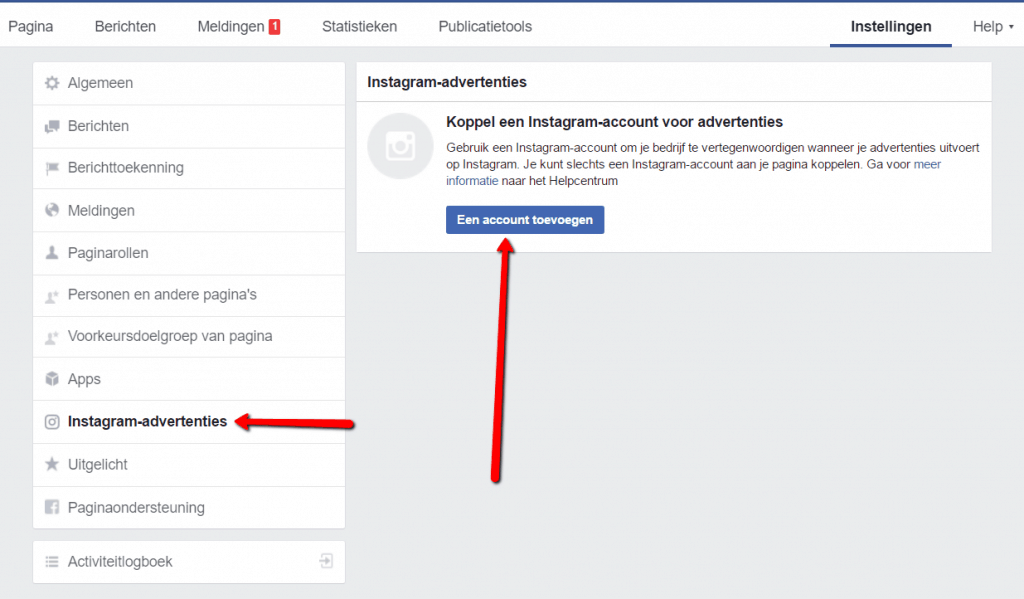Select Voorkeursdoelgroep van pagina in the sidebar
The image size is (1024, 599).
coord(170,337)
